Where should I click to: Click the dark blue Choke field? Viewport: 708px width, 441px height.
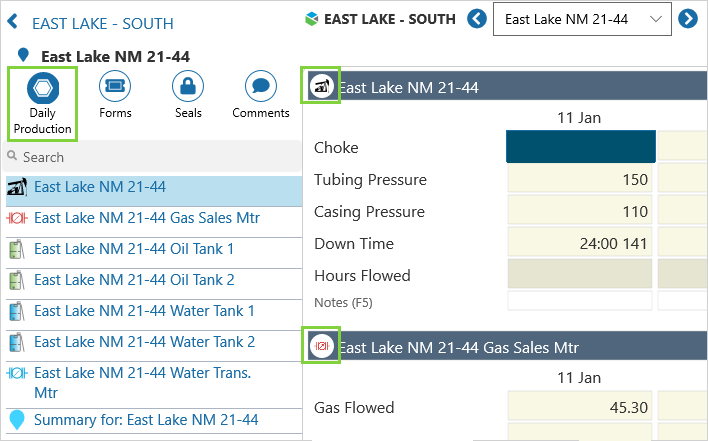click(x=581, y=147)
